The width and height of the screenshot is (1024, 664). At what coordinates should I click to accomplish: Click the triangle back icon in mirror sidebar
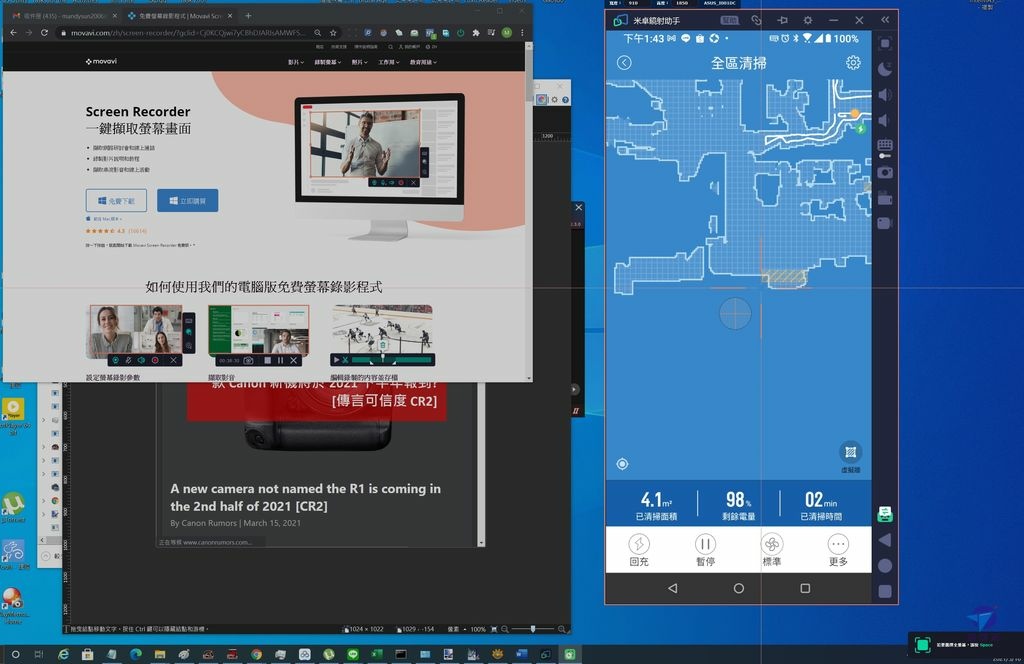885,540
